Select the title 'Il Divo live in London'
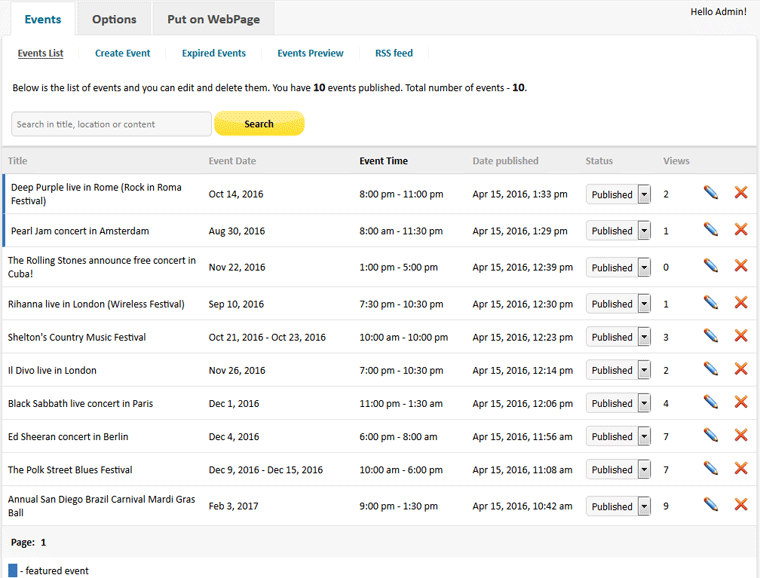Screen dimensions: 760x578 pyautogui.click(x=52, y=371)
